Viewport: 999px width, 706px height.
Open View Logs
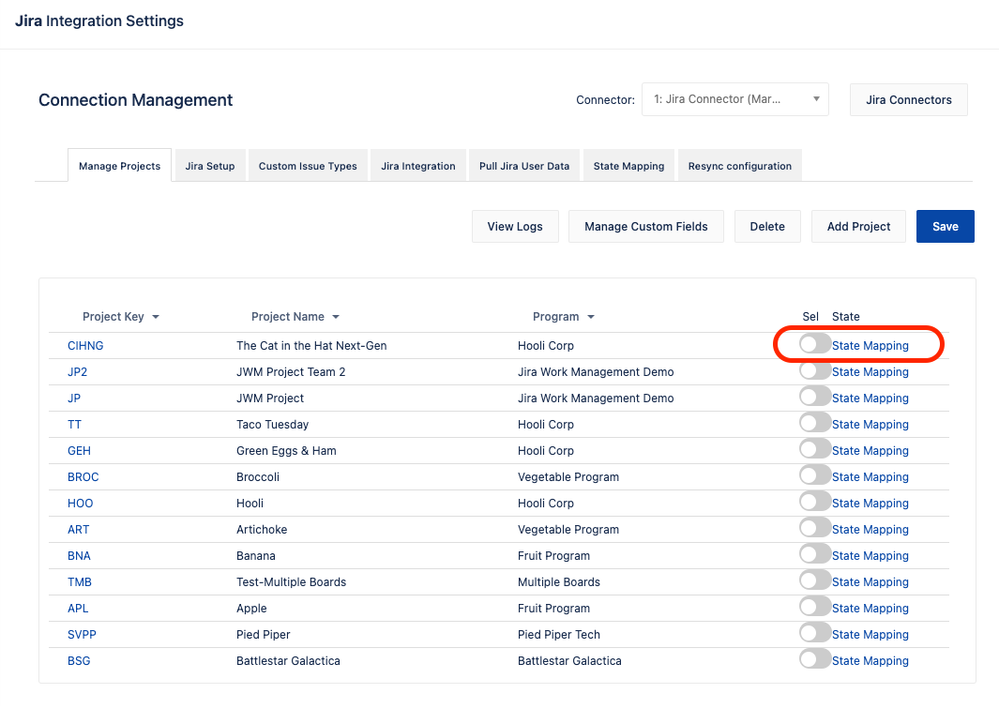click(x=515, y=226)
